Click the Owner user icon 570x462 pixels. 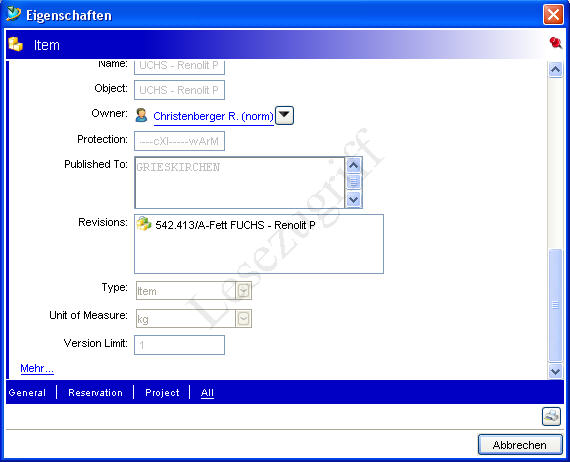(141, 115)
